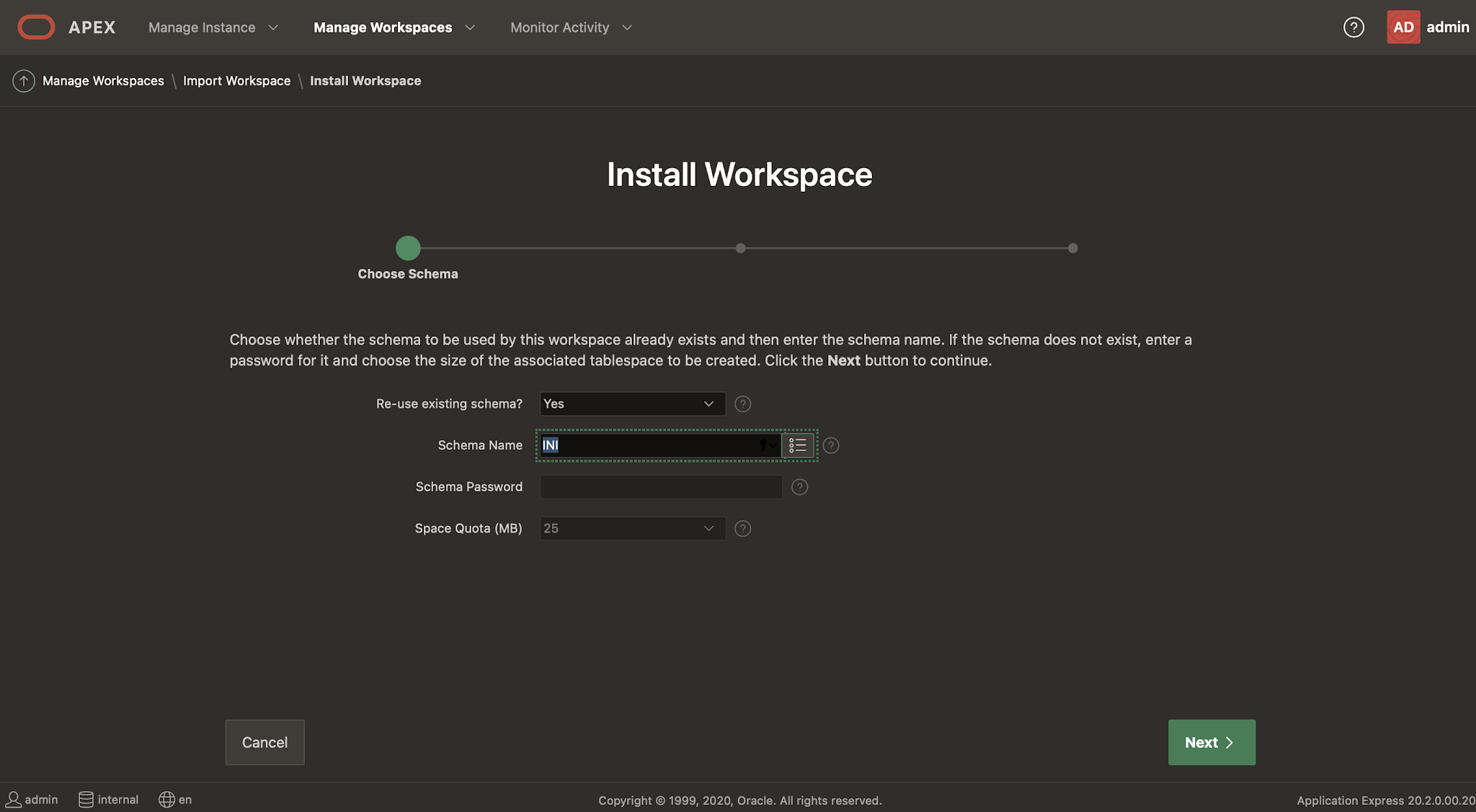Open the schema name list of values picker
The width and height of the screenshot is (1476, 812).
(x=798, y=445)
